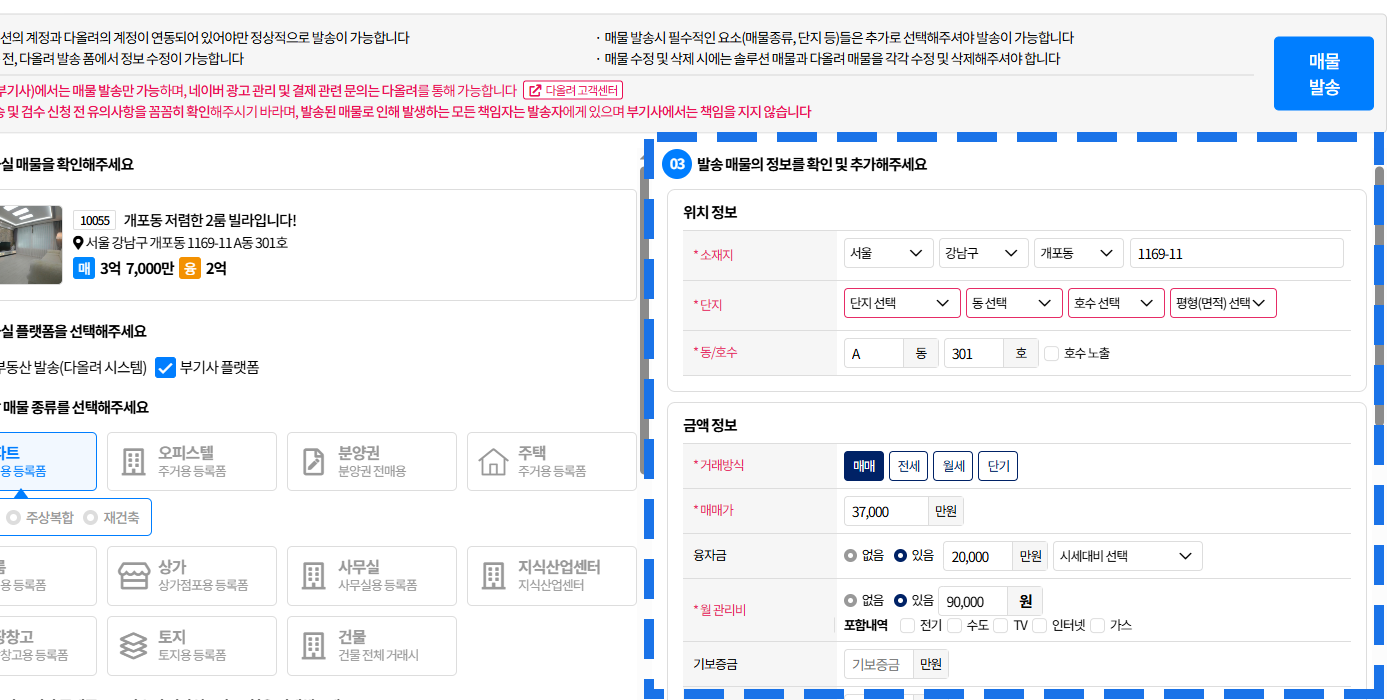Click the 주택 house icon

coord(493,461)
